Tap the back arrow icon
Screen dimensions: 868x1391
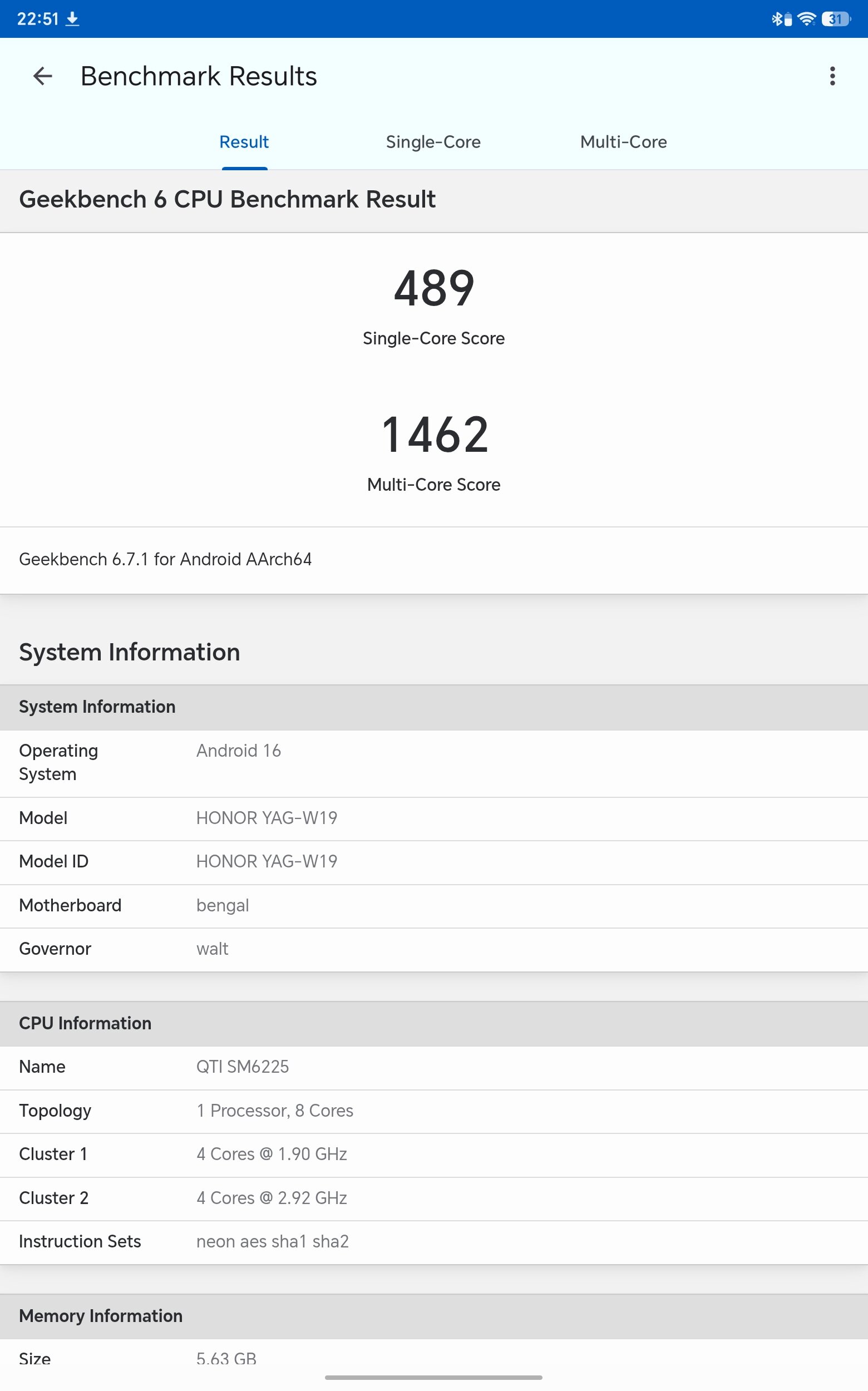tap(43, 76)
